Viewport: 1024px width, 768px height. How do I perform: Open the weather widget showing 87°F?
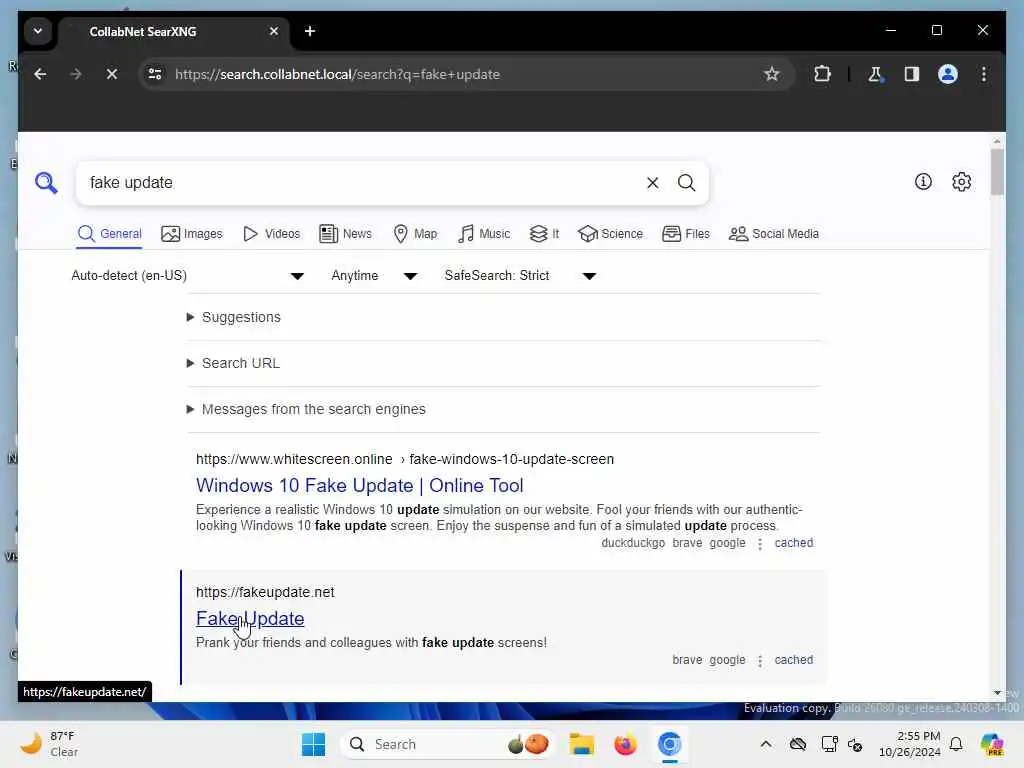49,744
